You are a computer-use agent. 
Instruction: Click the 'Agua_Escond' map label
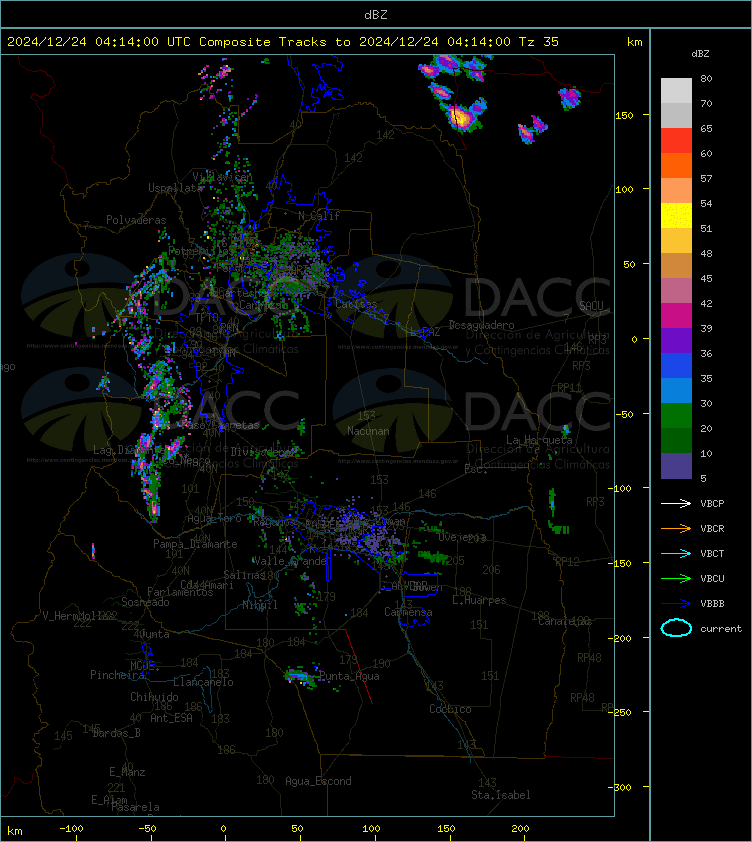coord(319,781)
